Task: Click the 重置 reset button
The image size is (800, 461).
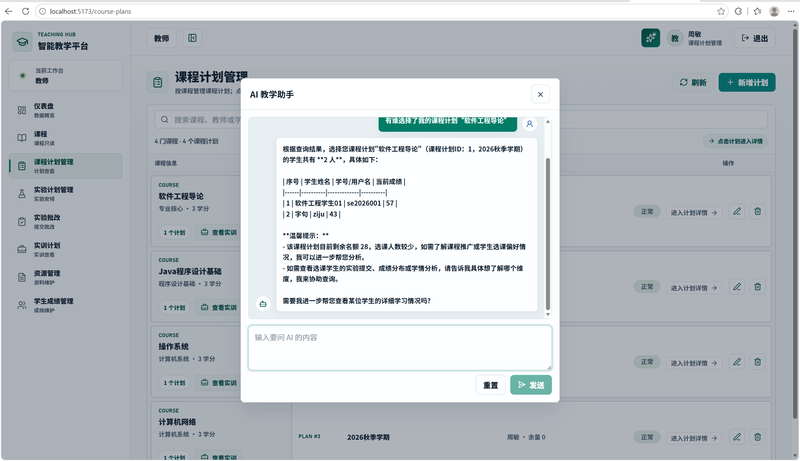Action: pos(490,385)
